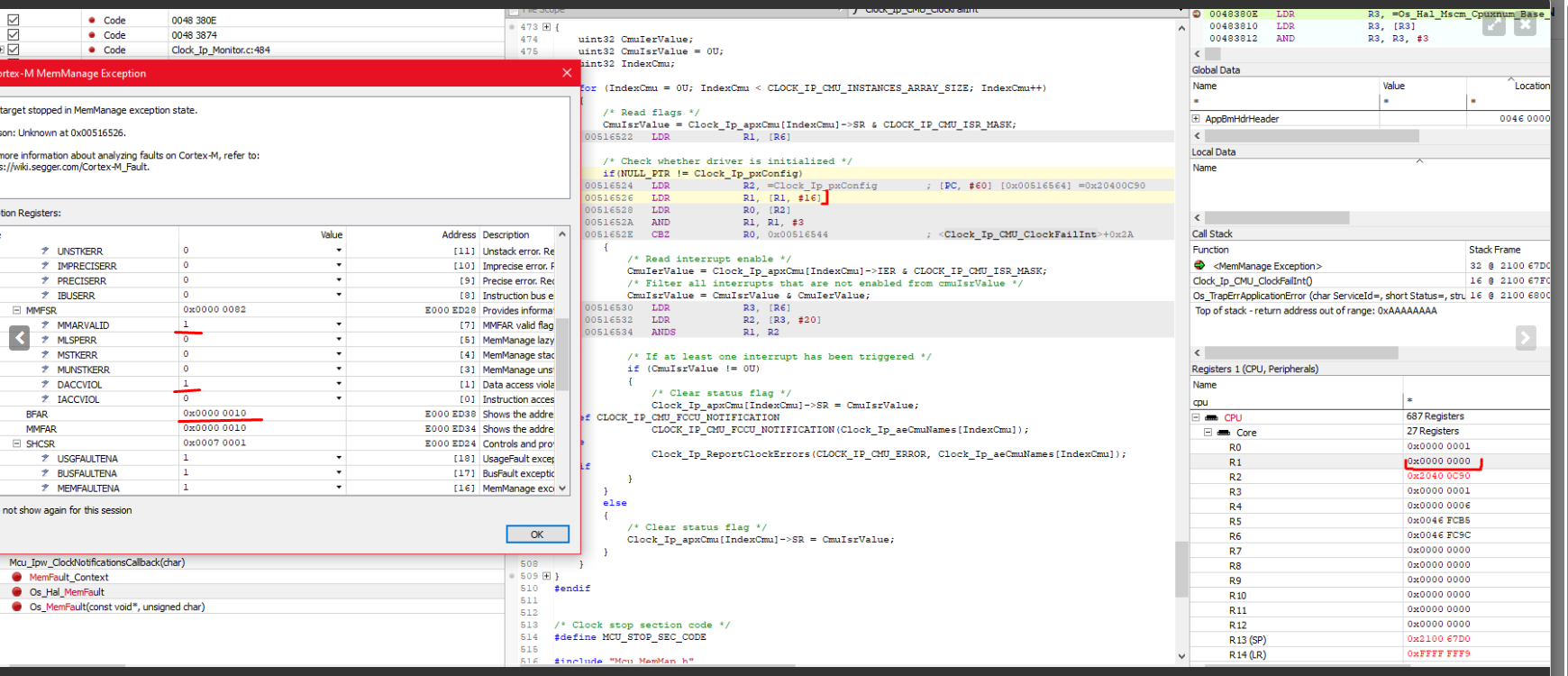This screenshot has width=1568, height=676.
Task: Collapse the CPU registers tree node
Action: coord(1196,417)
